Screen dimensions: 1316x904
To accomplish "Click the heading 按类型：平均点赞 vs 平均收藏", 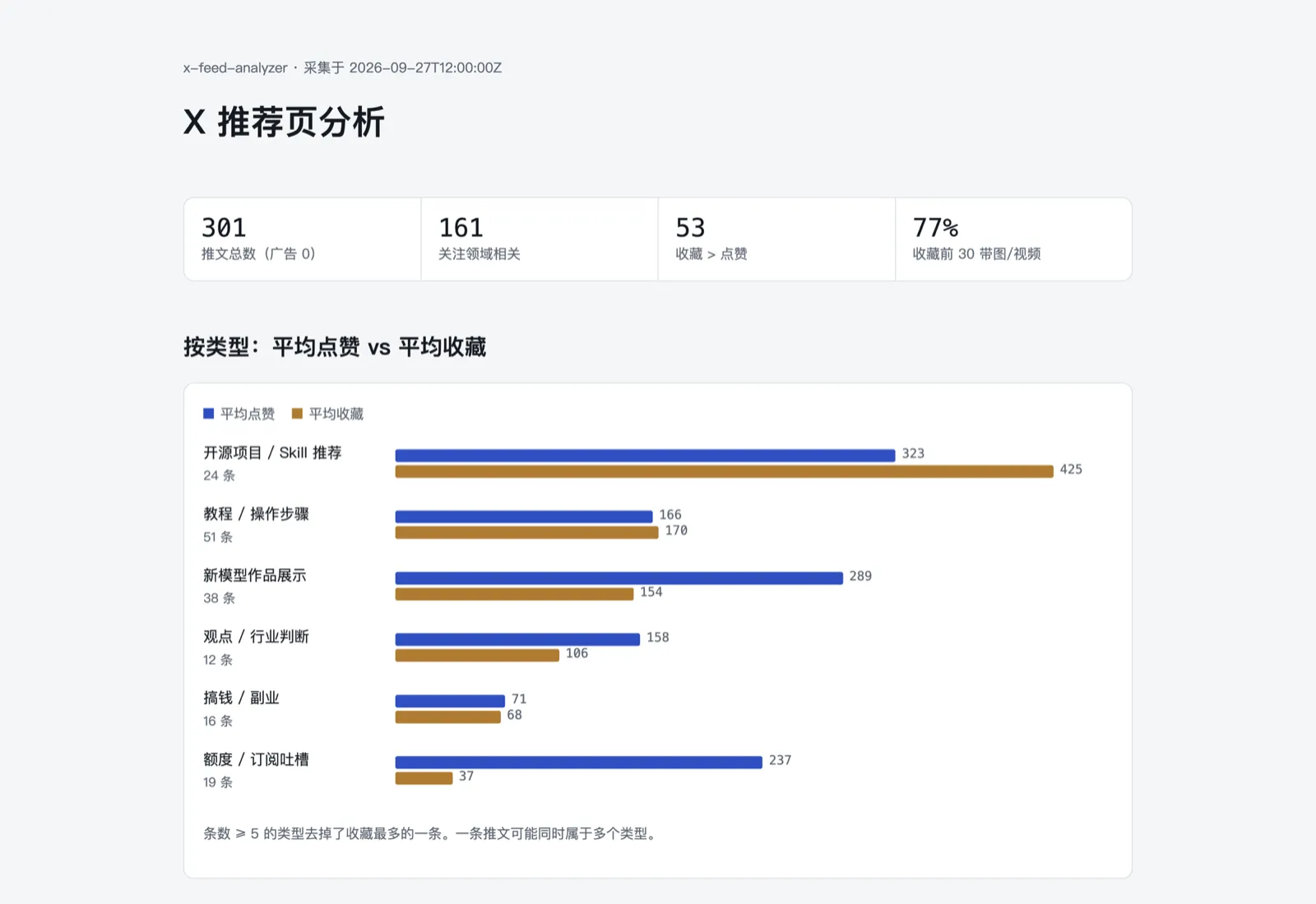I will tap(335, 347).
